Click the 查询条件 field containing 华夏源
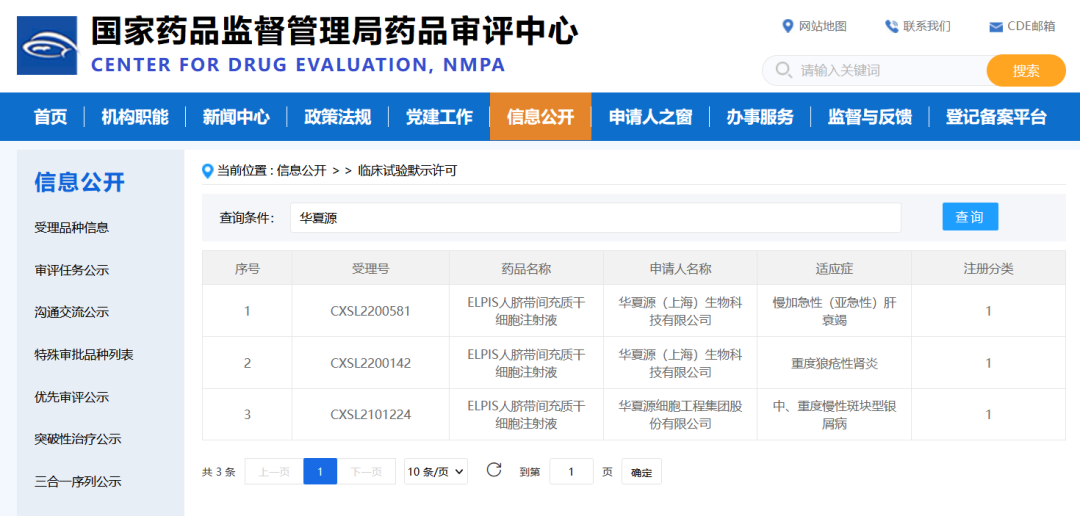 click(595, 218)
